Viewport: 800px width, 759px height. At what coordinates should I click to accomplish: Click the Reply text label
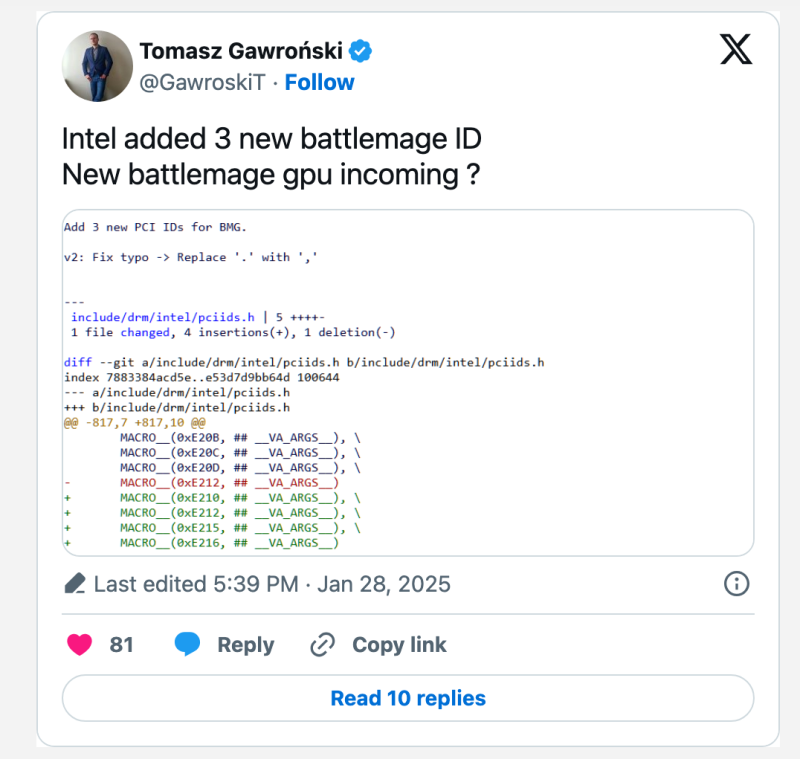tap(245, 645)
